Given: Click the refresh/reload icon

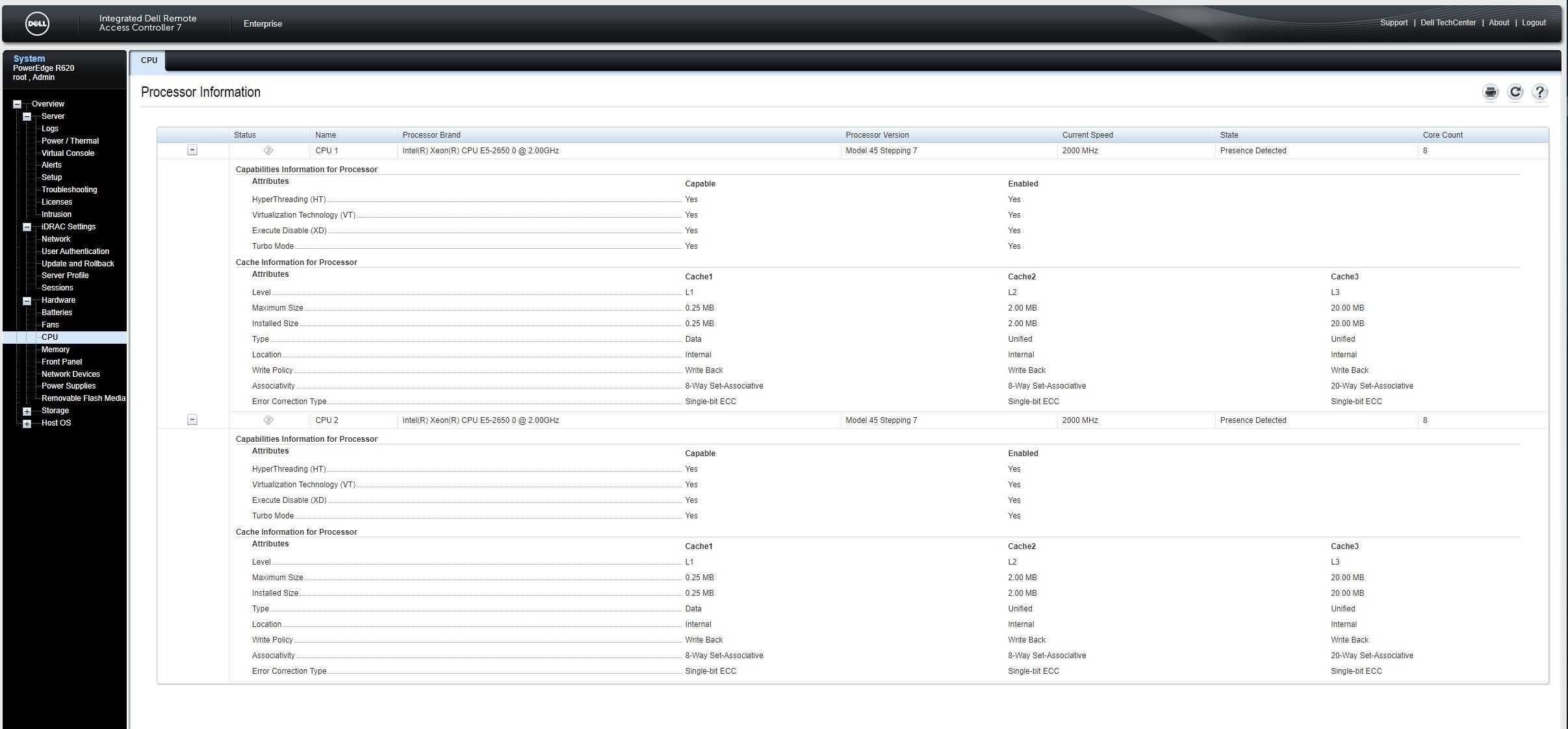Looking at the screenshot, I should click(1516, 92).
